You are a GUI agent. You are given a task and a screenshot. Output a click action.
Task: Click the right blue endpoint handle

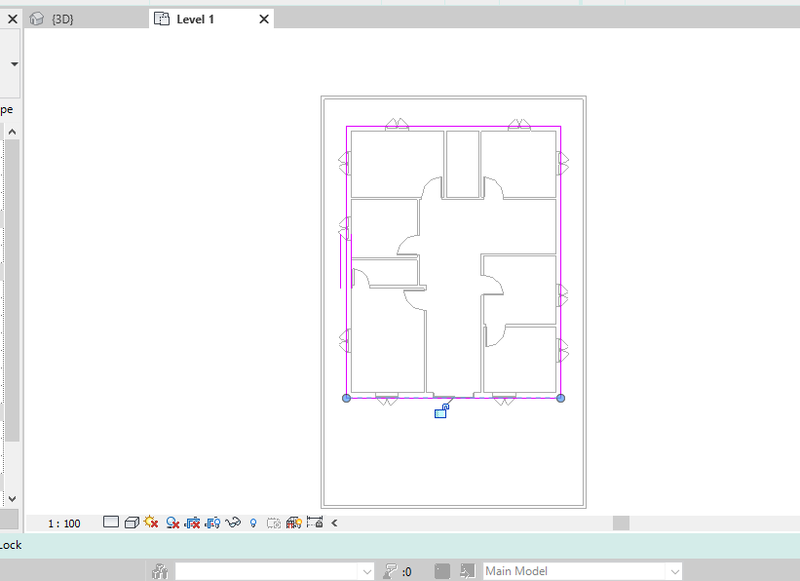560,398
